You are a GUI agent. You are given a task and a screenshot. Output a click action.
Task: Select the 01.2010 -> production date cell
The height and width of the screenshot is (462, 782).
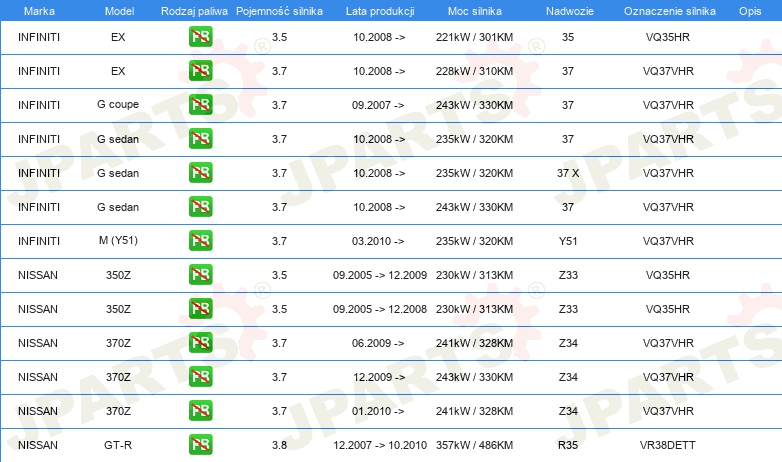pyautogui.click(x=378, y=411)
